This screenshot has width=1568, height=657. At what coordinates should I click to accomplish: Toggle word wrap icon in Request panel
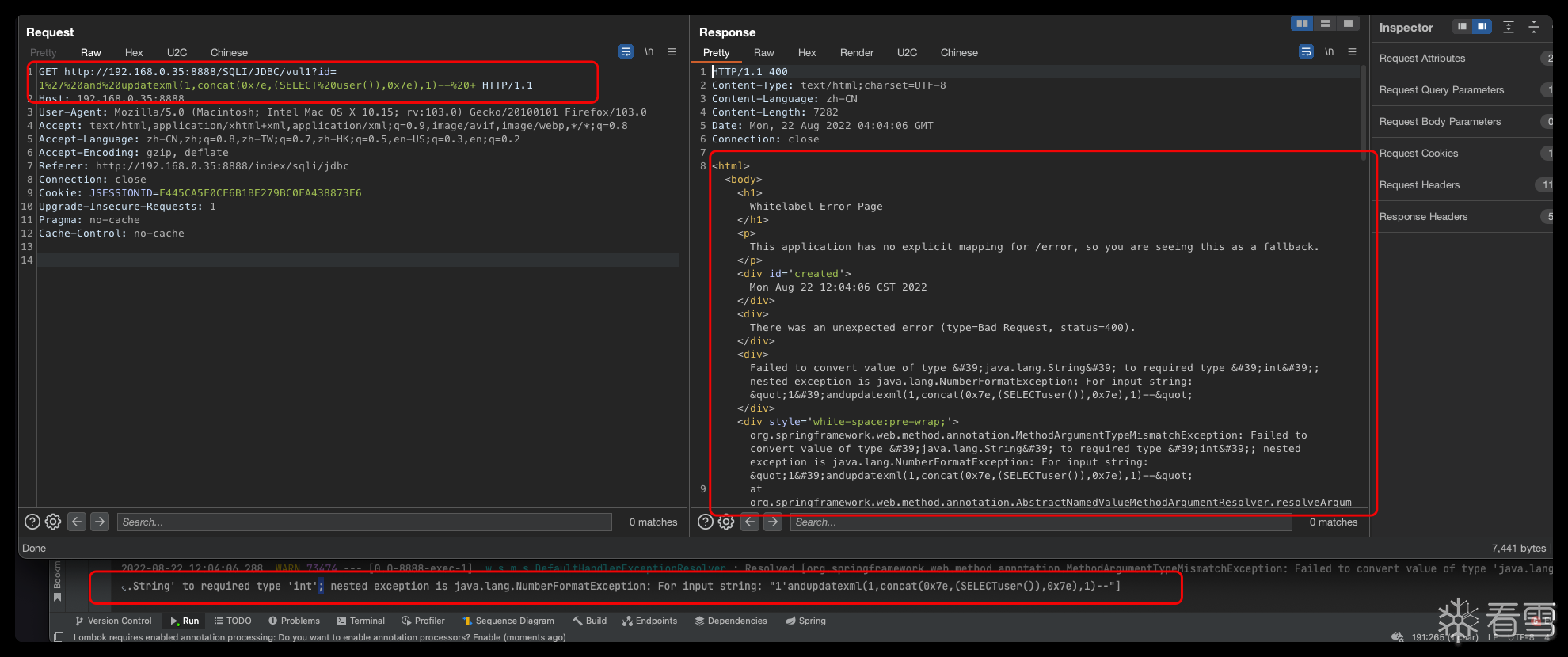click(626, 52)
